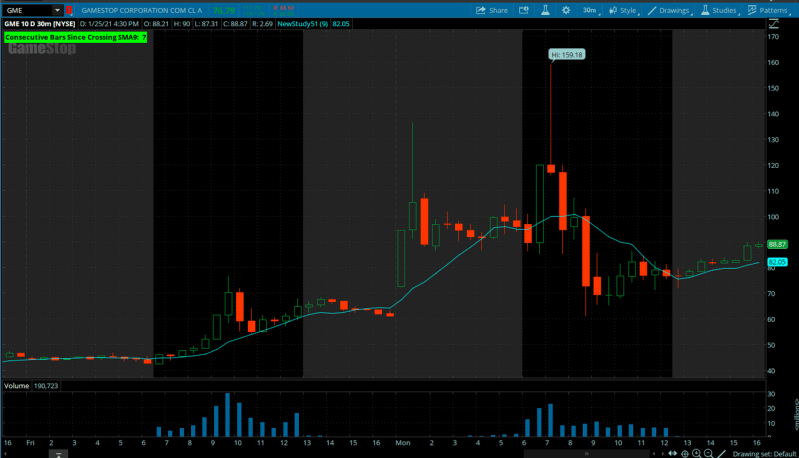This screenshot has height=458, width=799.
Task: Click the zoom out magnifier icon
Action: click(709, 453)
